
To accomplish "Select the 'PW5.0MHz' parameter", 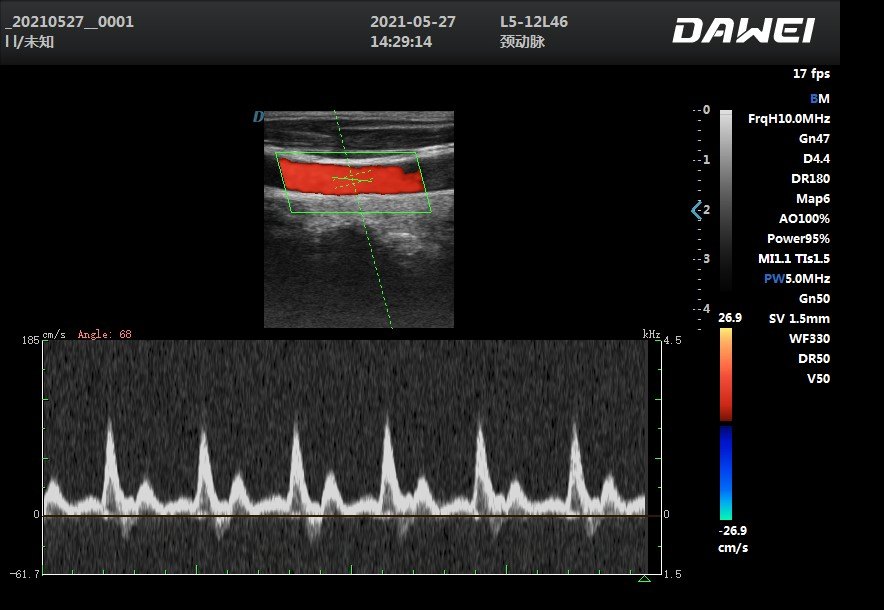I will coord(797,279).
